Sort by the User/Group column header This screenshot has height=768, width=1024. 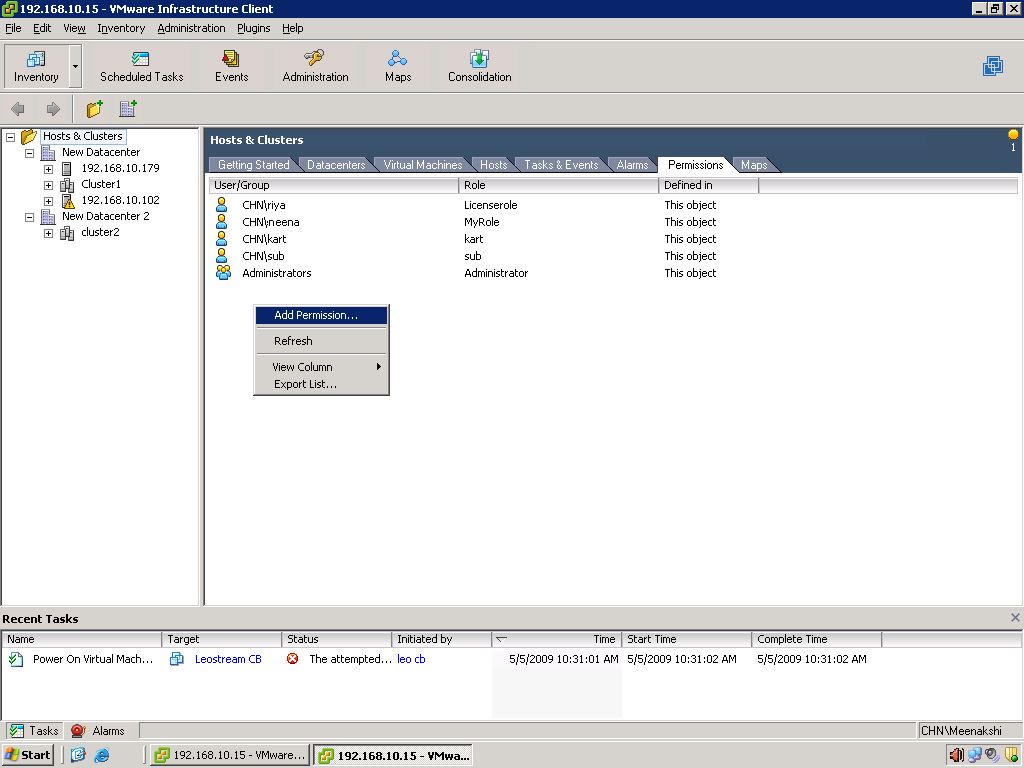click(334, 185)
